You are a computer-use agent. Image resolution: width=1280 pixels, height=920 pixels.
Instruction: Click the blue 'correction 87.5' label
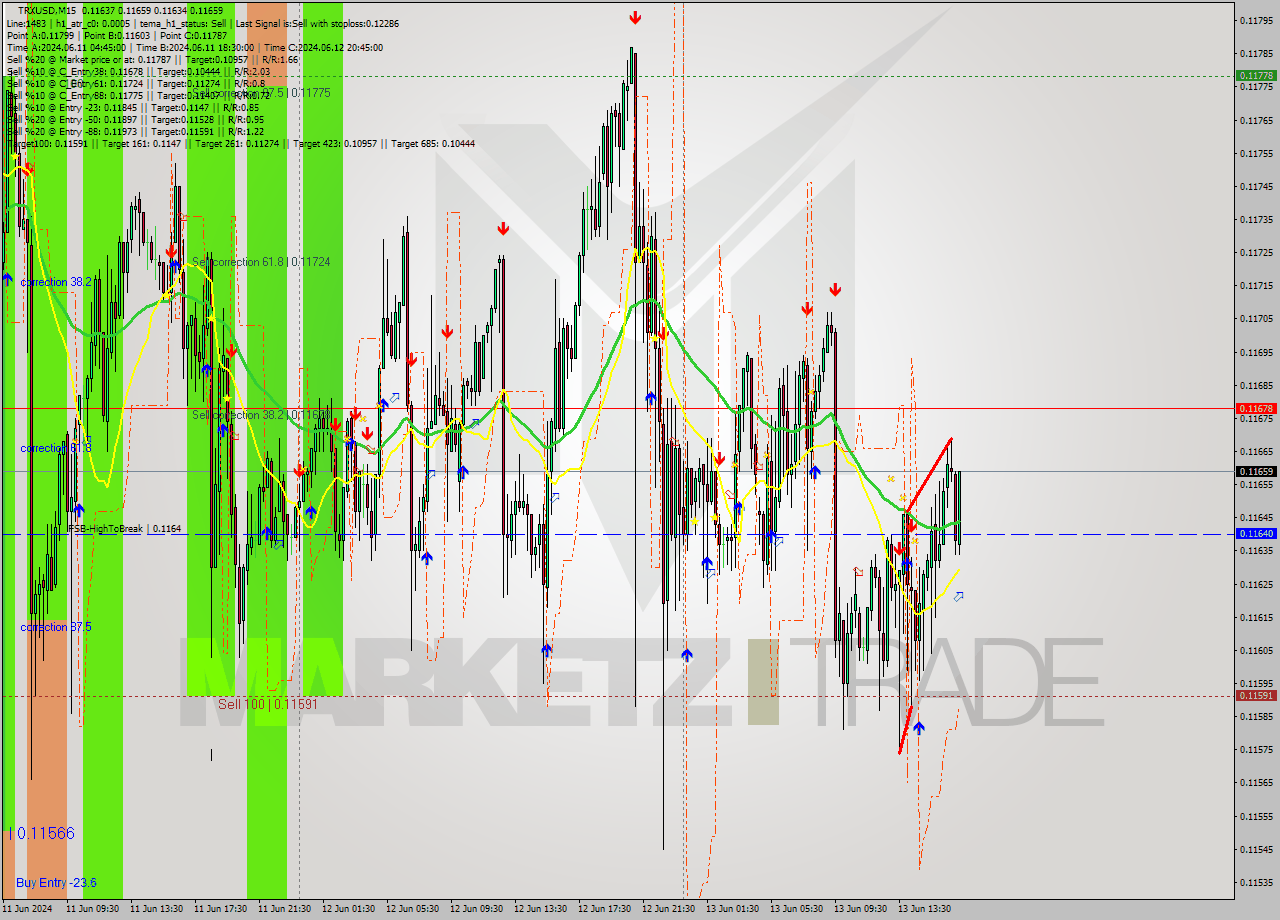(x=56, y=627)
